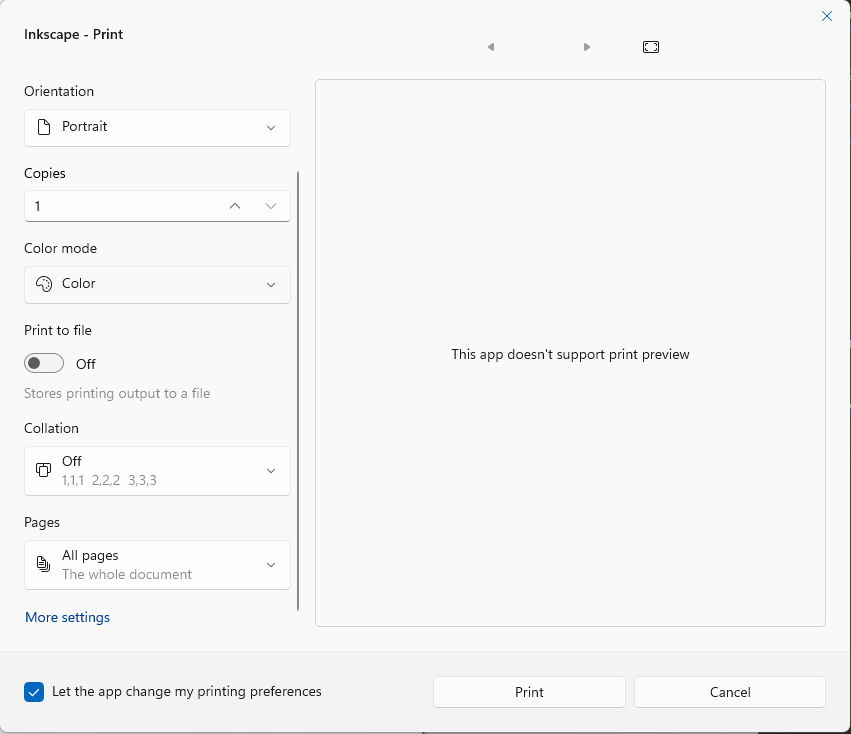Click the Collation stacked pages icon
This screenshot has width=851, height=734.
pos(43,470)
